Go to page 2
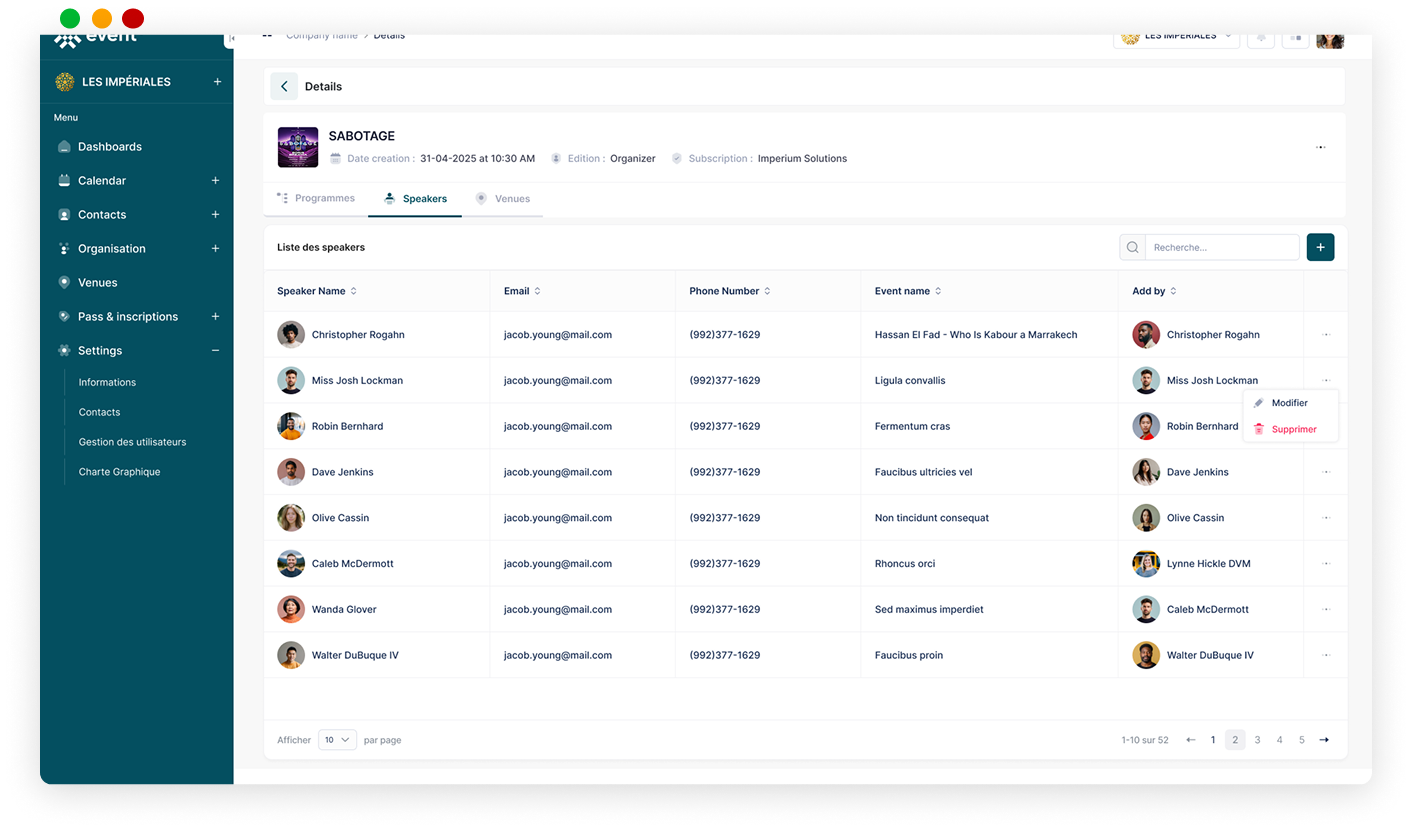Image resolution: width=1412 pixels, height=831 pixels. [x=1235, y=741]
